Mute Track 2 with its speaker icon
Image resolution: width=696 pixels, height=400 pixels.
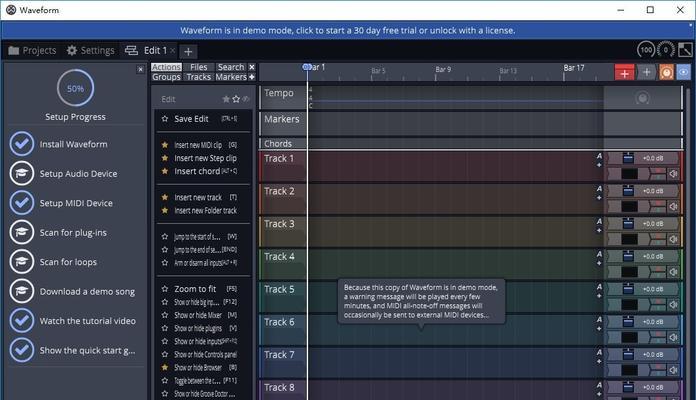pyautogui.click(x=673, y=206)
